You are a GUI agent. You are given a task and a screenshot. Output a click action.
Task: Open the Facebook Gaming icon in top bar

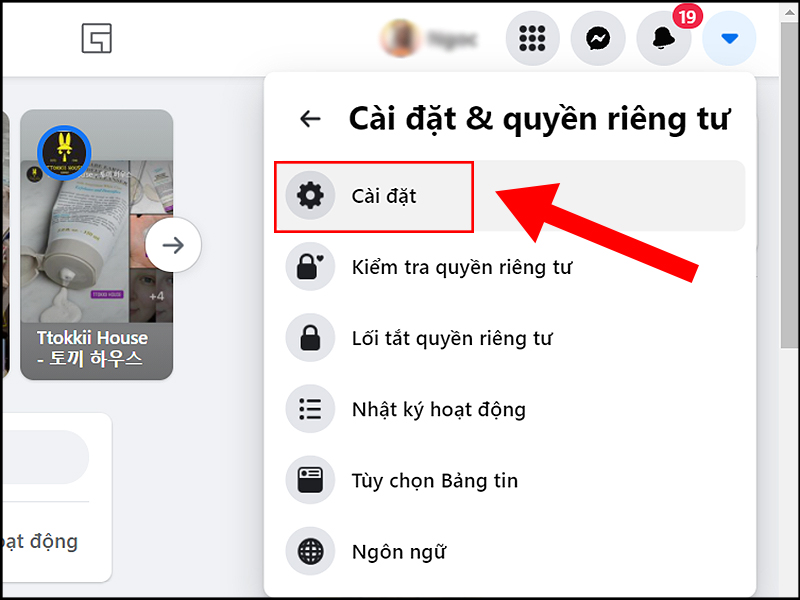click(96, 38)
